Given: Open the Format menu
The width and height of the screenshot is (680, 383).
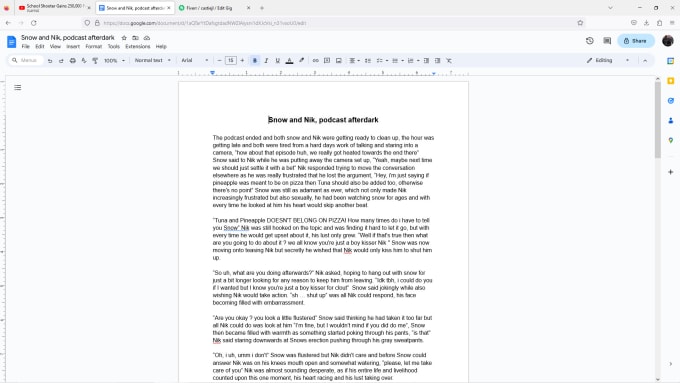Looking at the screenshot, I should coord(93,46).
